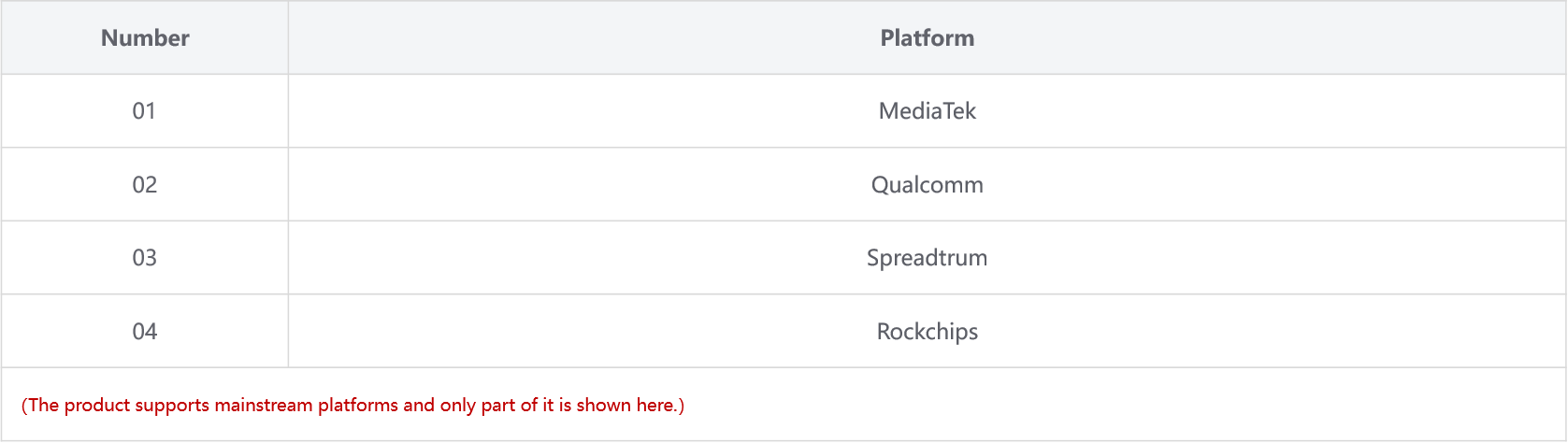
Task: Select the Rockchips platform cell
Action: (927, 331)
